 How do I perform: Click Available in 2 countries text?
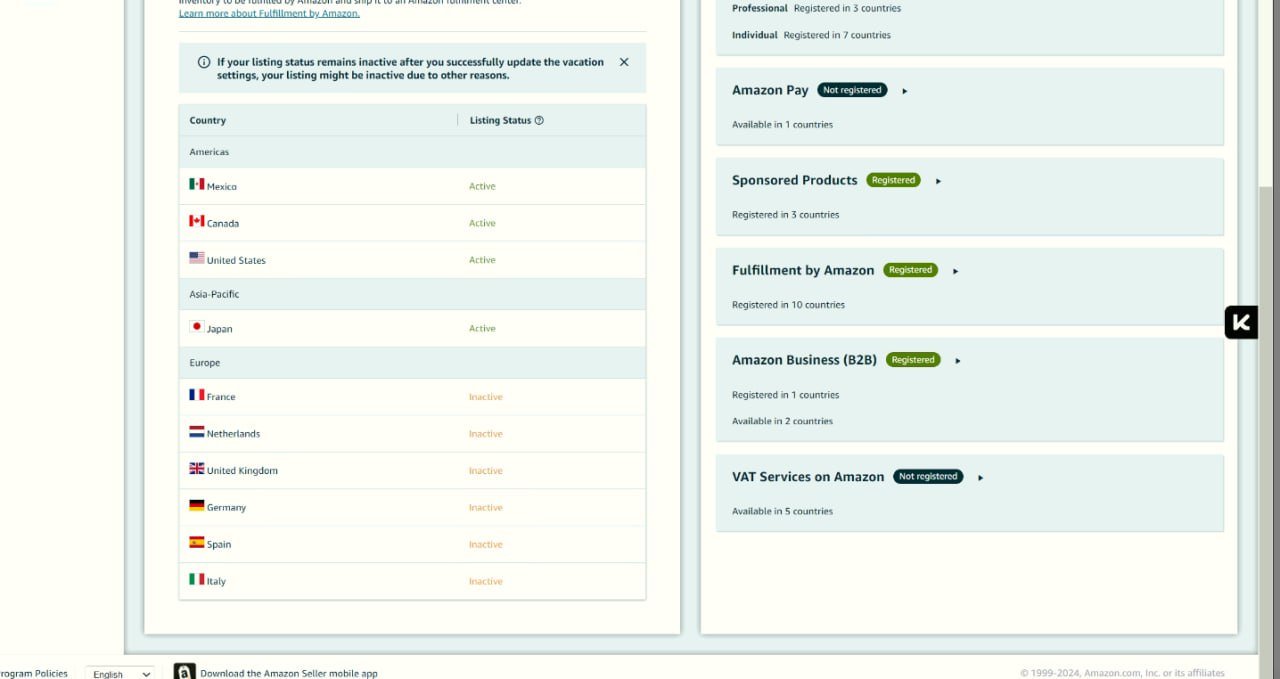point(782,421)
